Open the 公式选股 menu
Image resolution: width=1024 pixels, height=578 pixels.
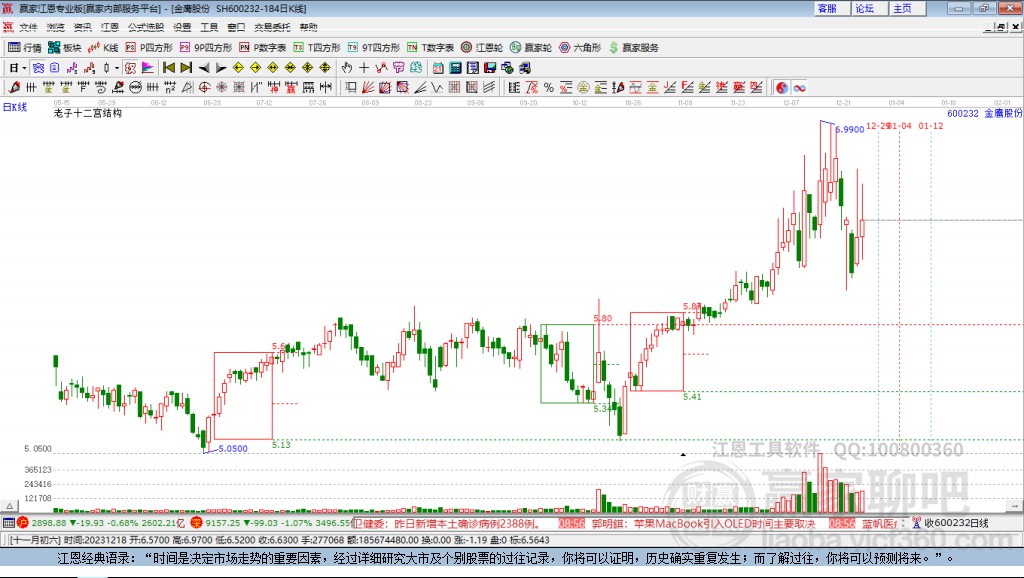[x=146, y=27]
